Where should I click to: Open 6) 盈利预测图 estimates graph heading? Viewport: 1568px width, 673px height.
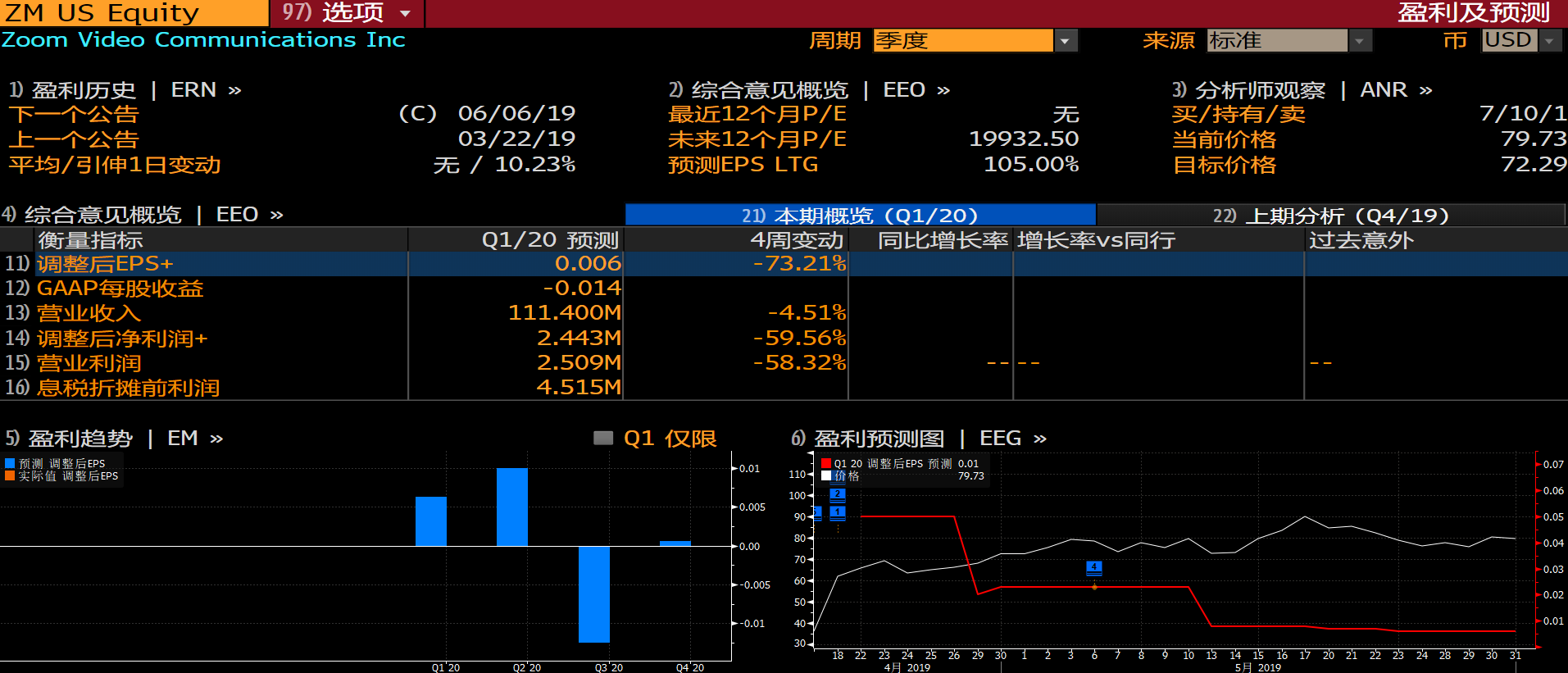click(x=867, y=439)
